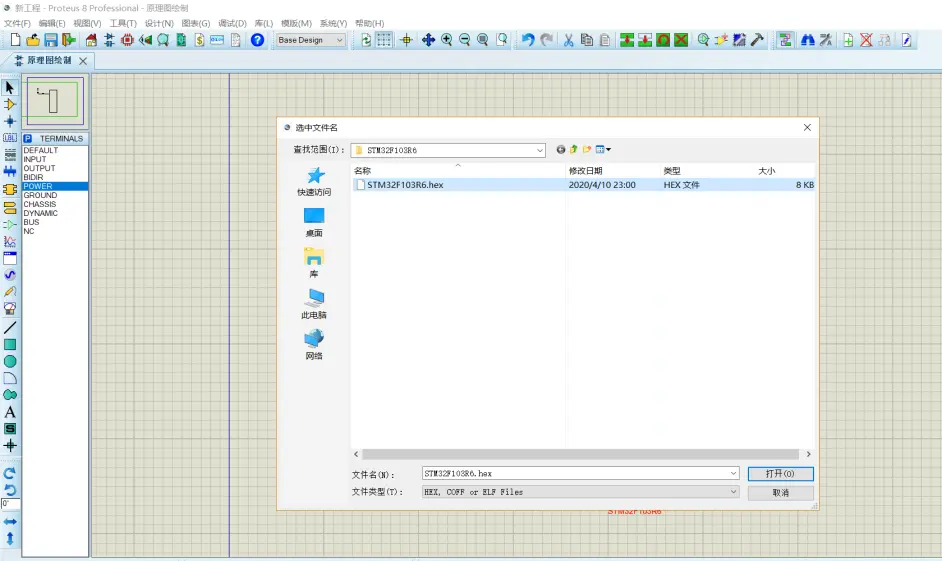Click the Remove Sheet red X icon
Screen dimensions: 942x561
coord(866,40)
